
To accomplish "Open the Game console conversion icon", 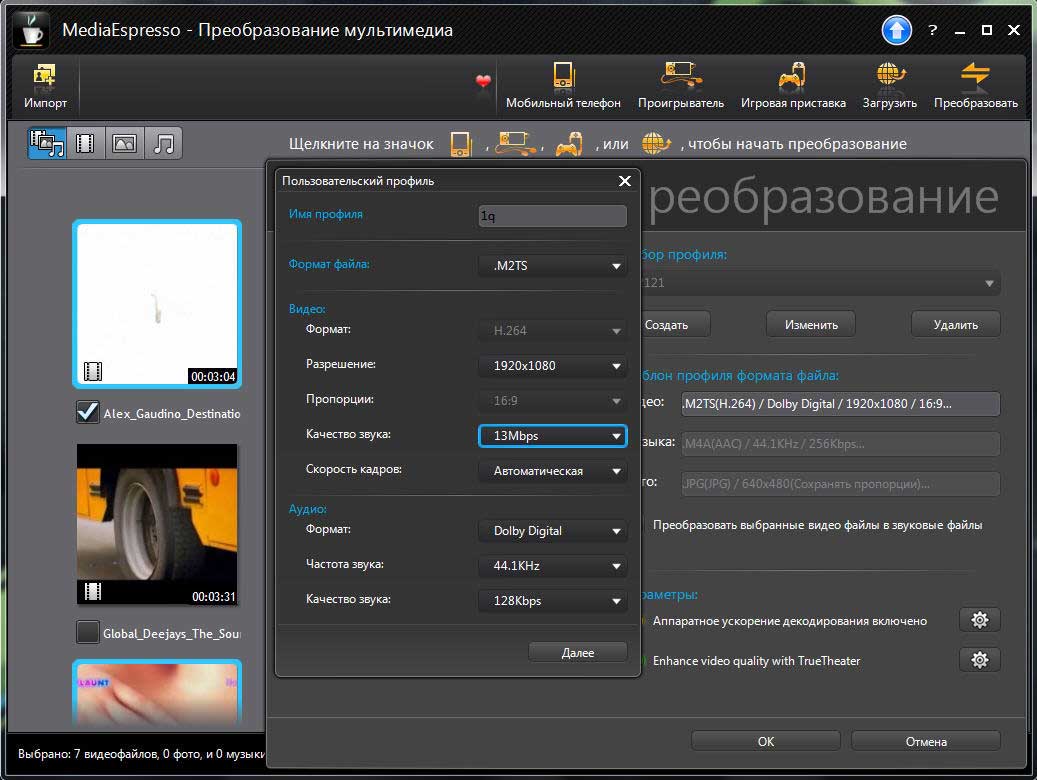I will pos(792,78).
